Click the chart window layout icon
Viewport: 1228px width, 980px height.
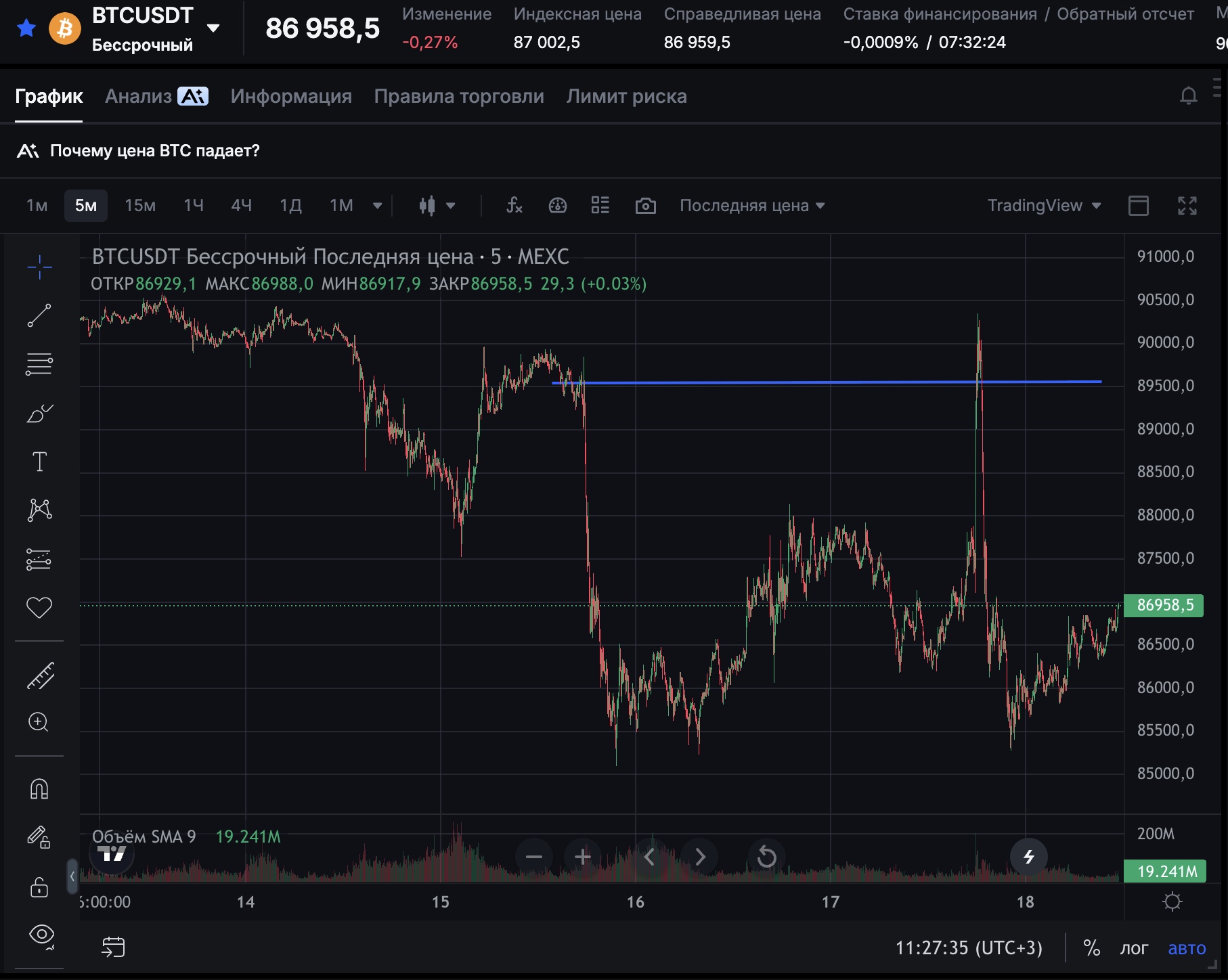pyautogui.click(x=1139, y=206)
